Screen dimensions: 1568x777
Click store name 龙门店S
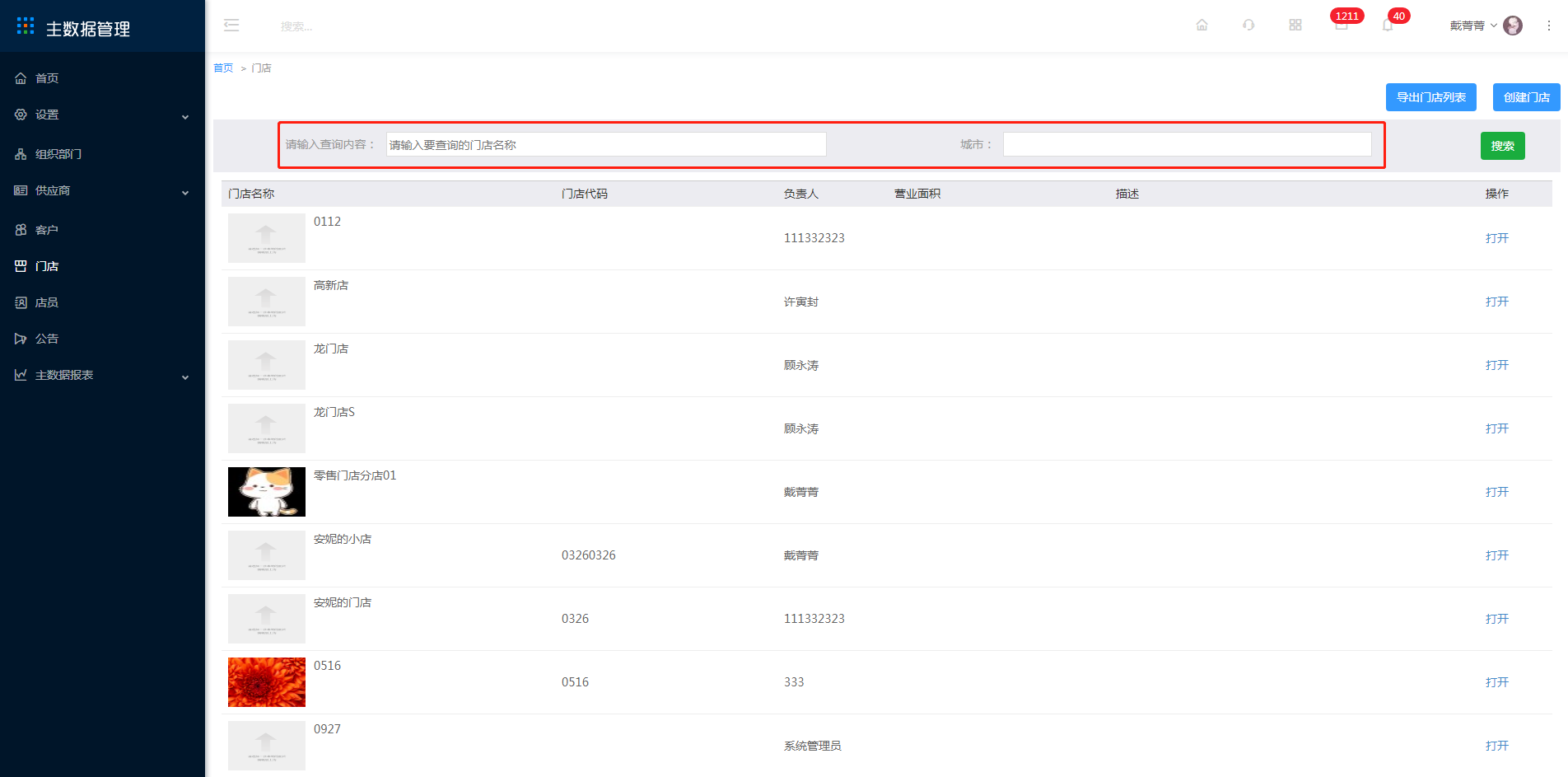tap(334, 412)
